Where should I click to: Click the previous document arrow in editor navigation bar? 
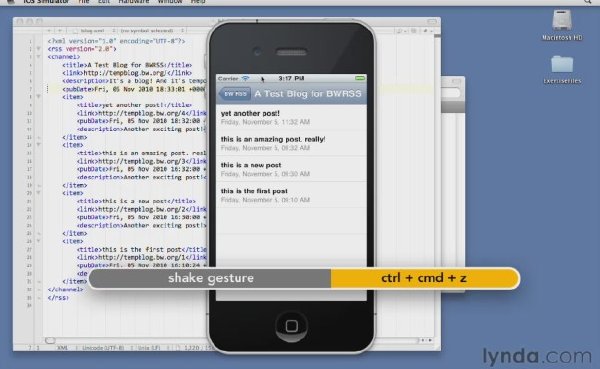pos(49,31)
